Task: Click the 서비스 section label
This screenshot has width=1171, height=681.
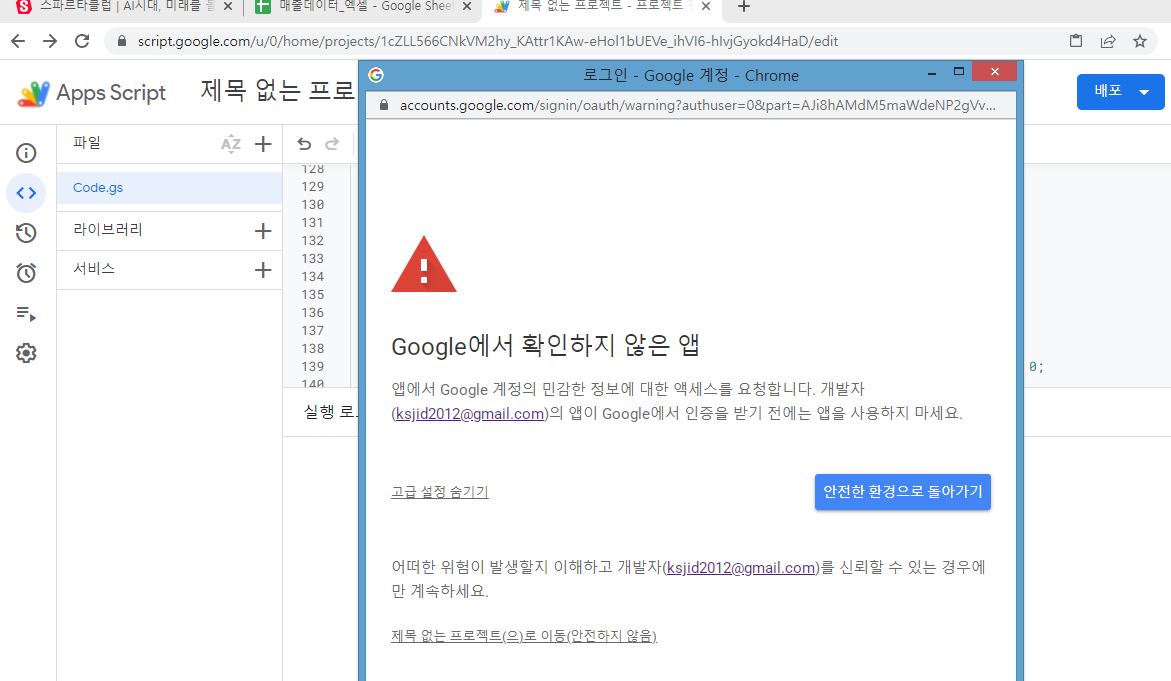Action: tap(94, 268)
